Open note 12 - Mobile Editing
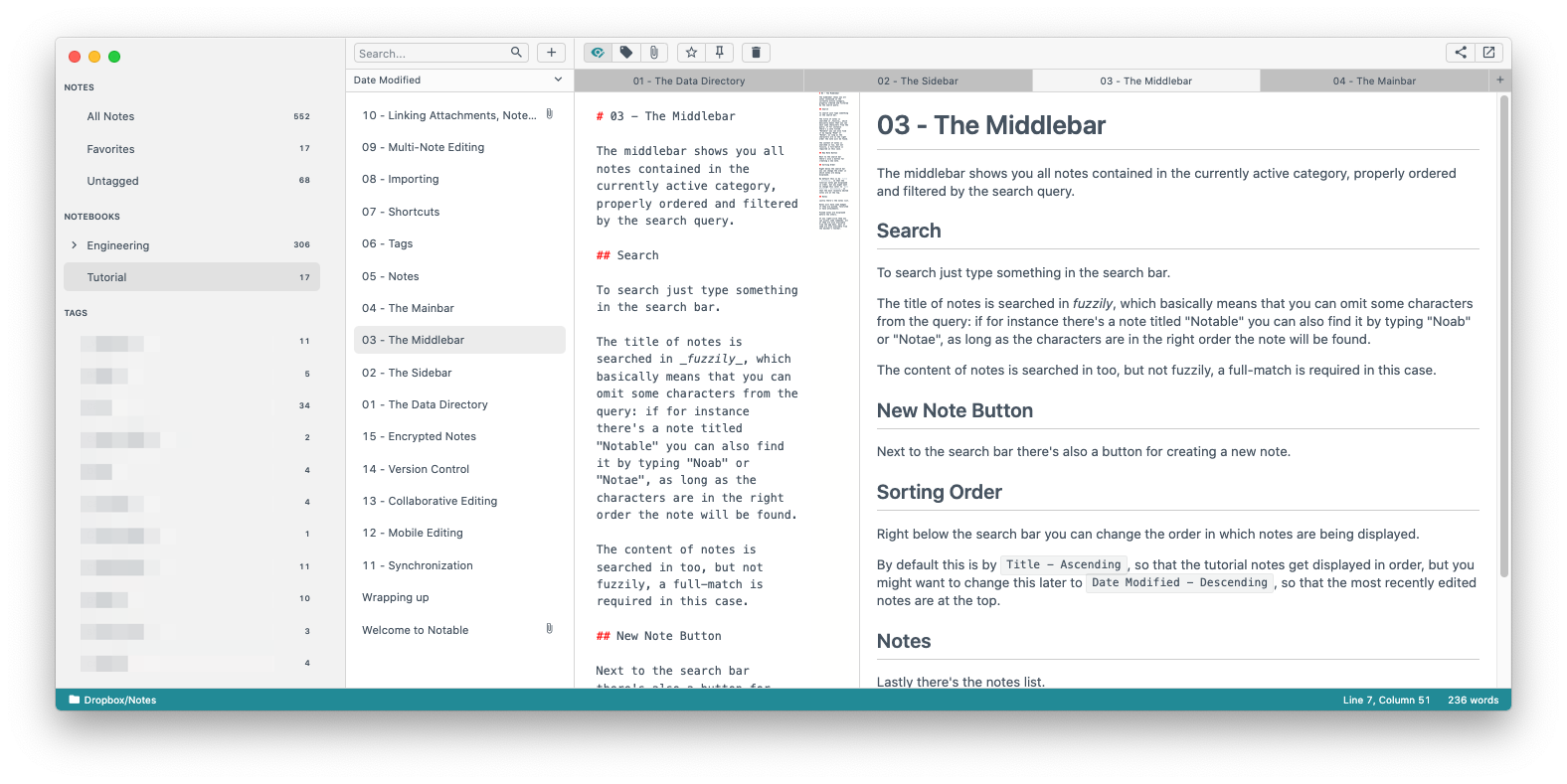Screen dimensions: 1567x784 (x=459, y=533)
